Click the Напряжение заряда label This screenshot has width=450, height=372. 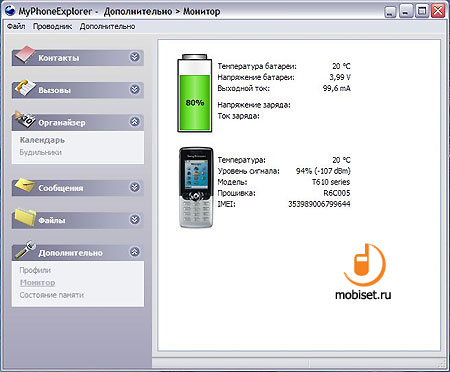[x=254, y=105]
